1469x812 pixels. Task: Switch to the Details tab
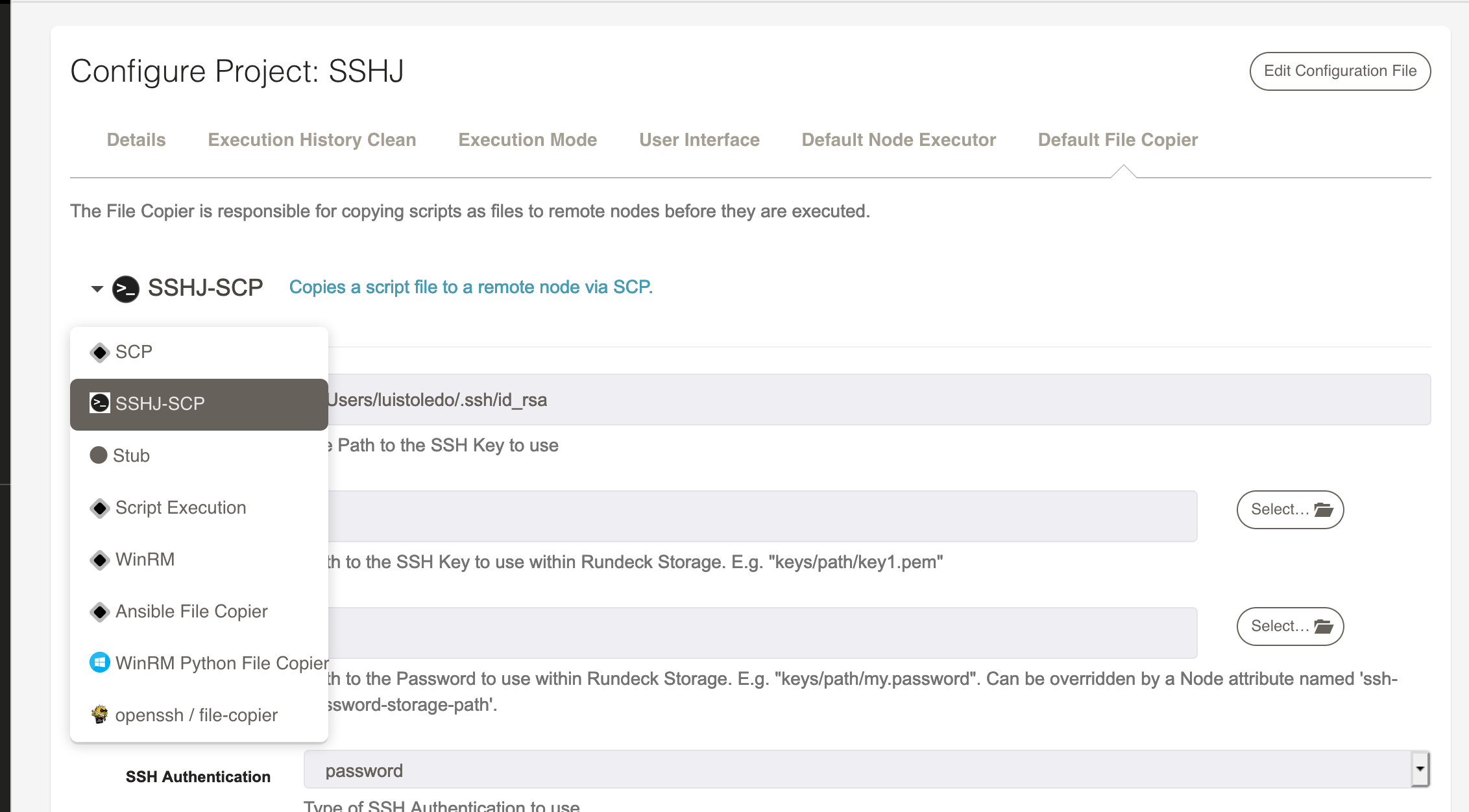click(136, 140)
